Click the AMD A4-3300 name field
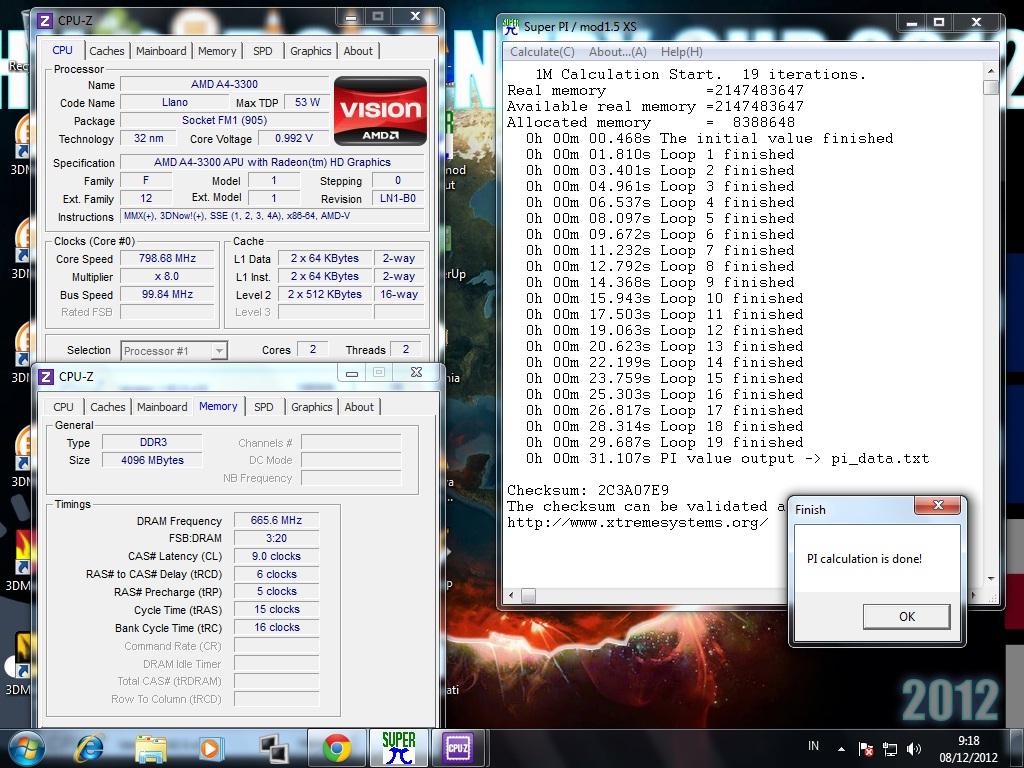The height and width of the screenshot is (768, 1024). point(224,84)
